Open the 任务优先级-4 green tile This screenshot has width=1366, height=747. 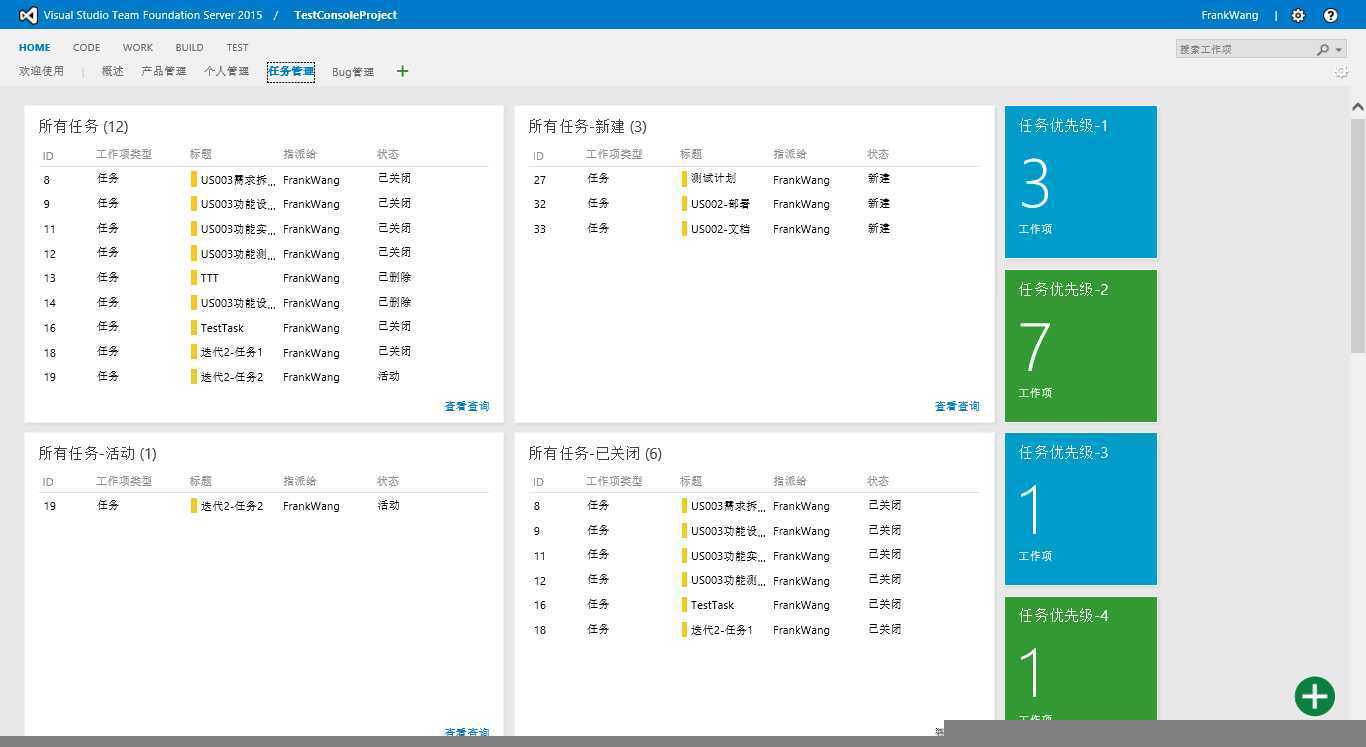[x=1080, y=658]
